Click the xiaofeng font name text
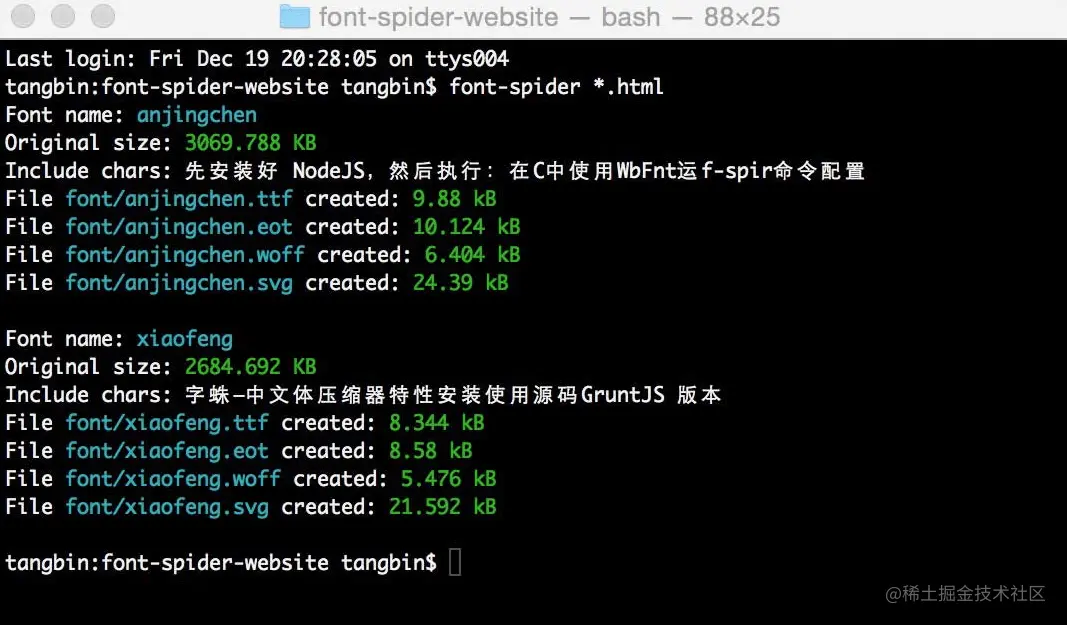The width and height of the screenshot is (1067, 625). 184,339
